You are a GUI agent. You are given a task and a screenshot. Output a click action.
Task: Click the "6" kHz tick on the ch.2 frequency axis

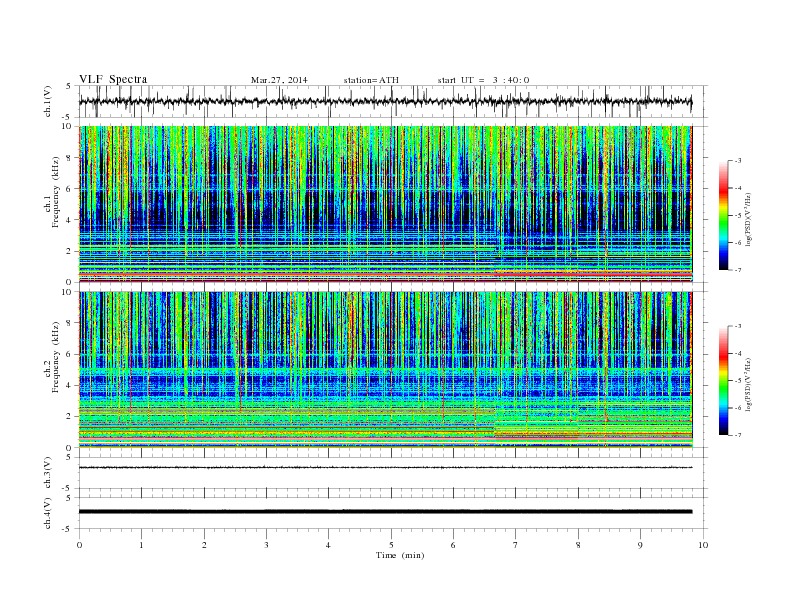[69, 354]
